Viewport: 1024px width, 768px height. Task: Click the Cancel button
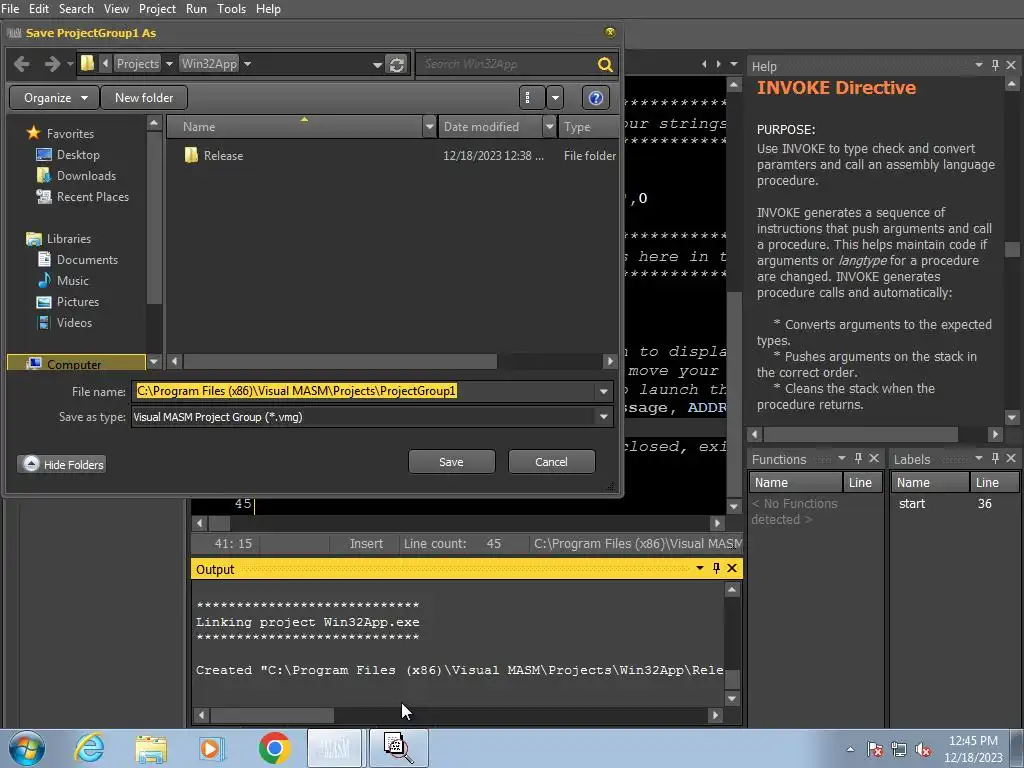[x=551, y=462]
